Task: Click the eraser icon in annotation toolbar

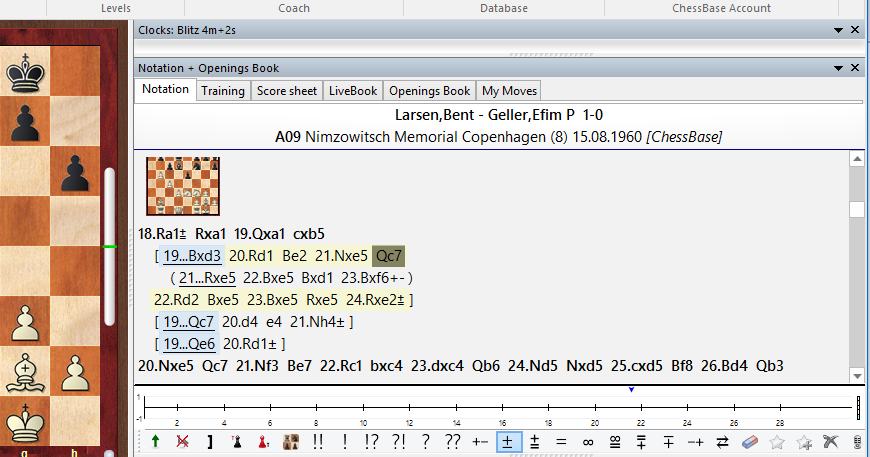Action: coord(747,442)
